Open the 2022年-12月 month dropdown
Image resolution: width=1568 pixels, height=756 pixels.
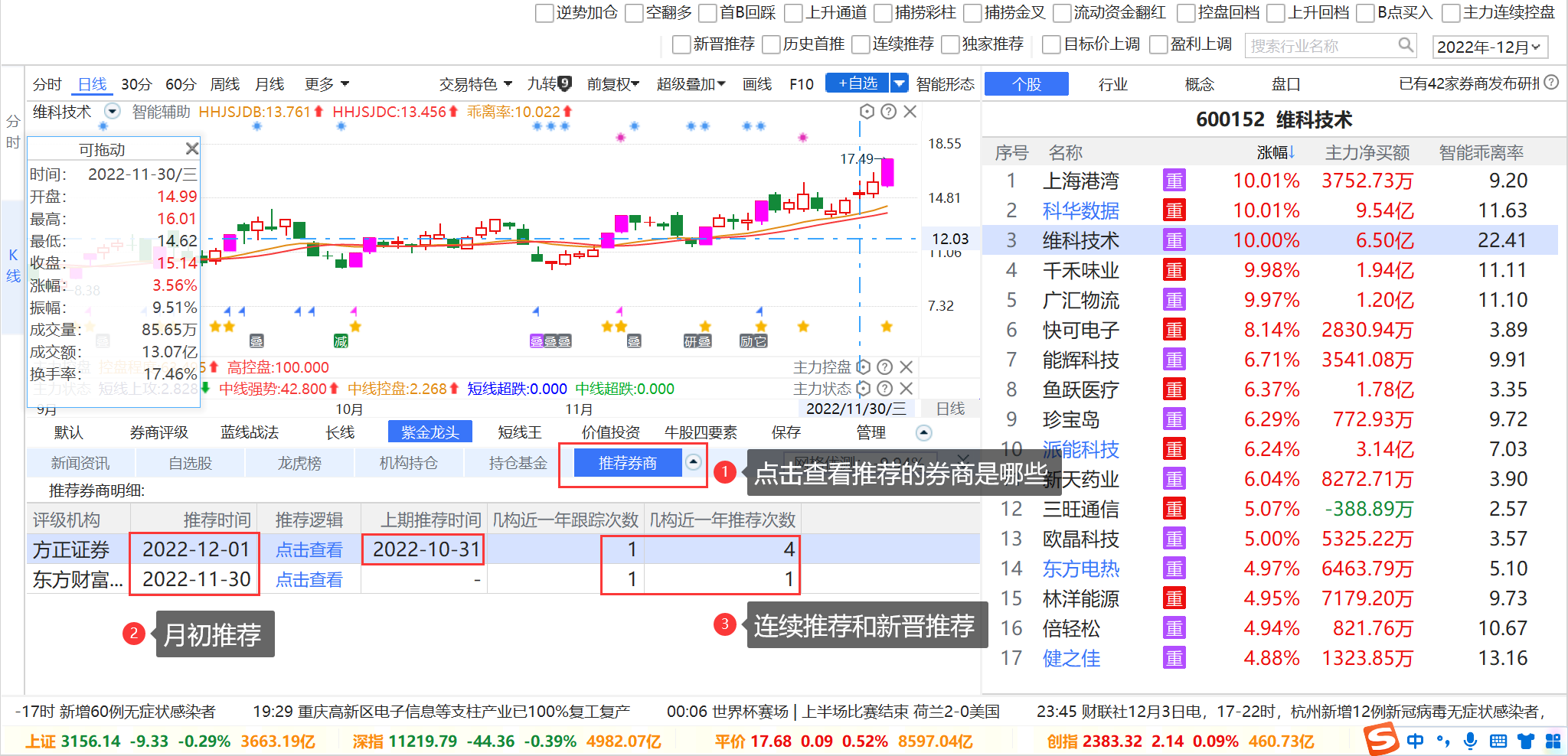1490,47
